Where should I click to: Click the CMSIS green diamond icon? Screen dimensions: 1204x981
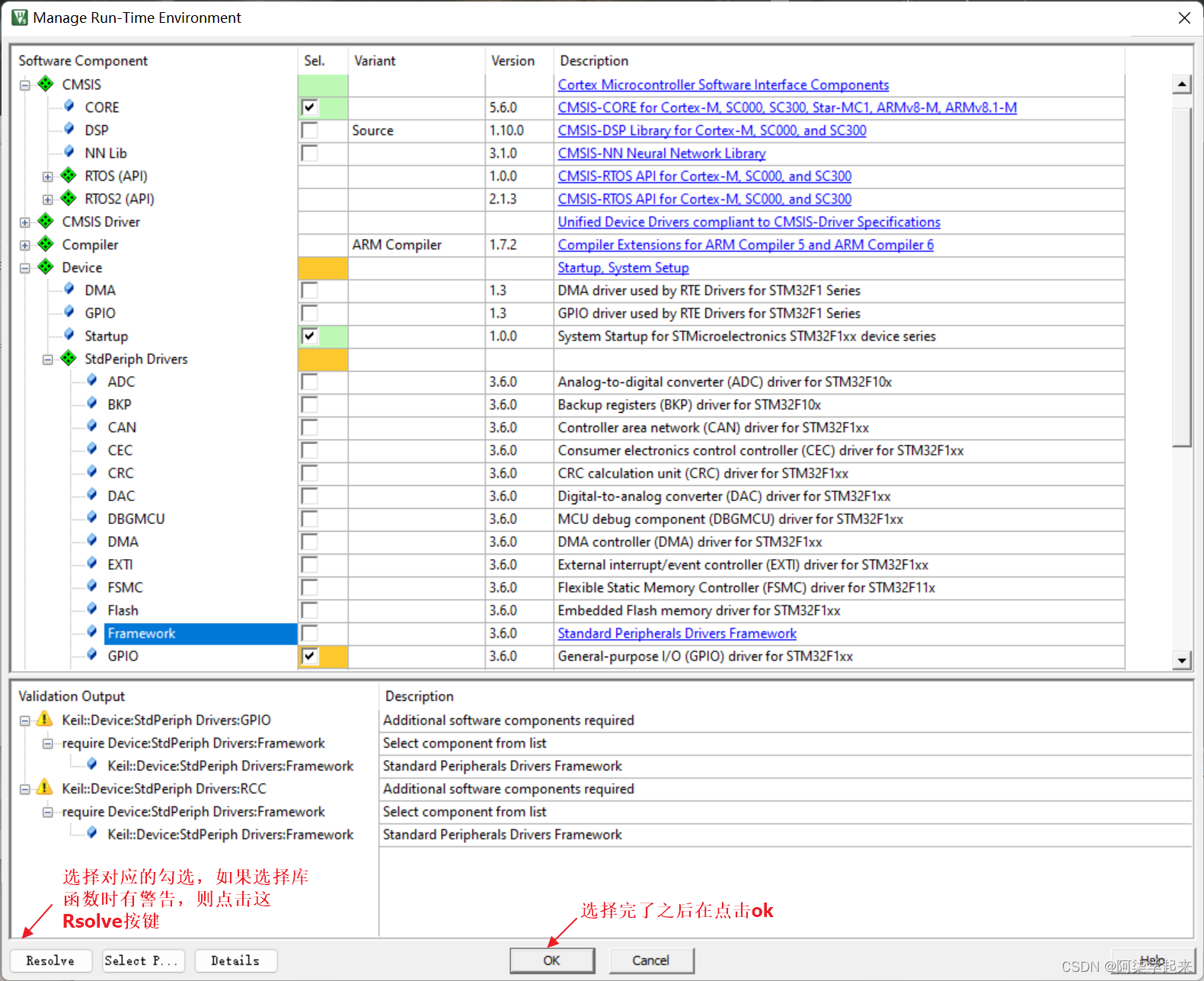pos(46,84)
